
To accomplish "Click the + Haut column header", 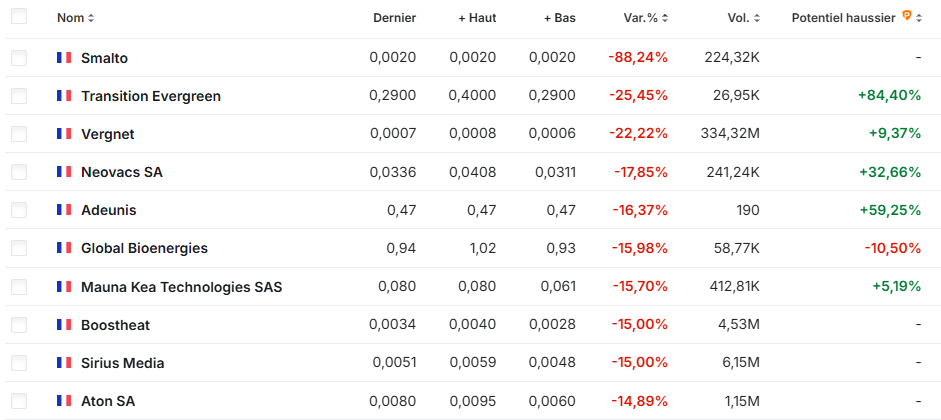I will pos(477,18).
